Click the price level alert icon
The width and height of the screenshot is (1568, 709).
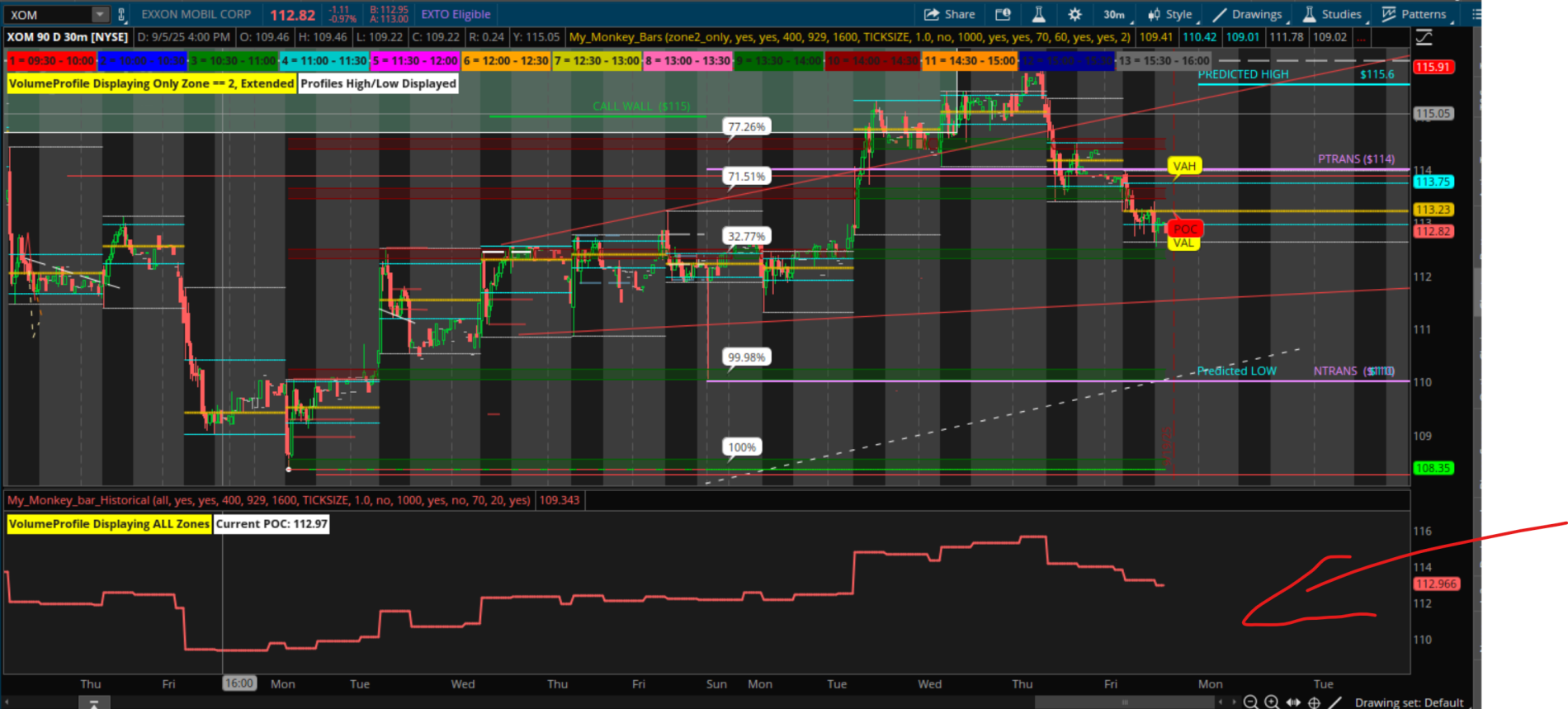tap(1003, 14)
